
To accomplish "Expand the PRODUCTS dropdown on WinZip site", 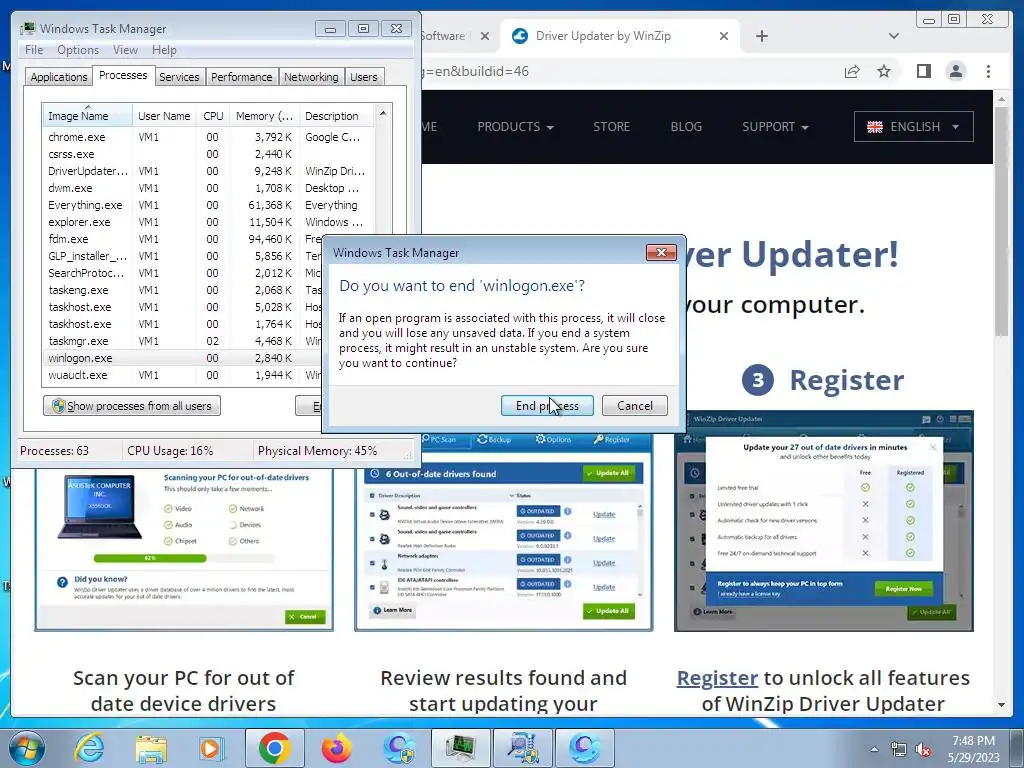I will tap(515, 127).
